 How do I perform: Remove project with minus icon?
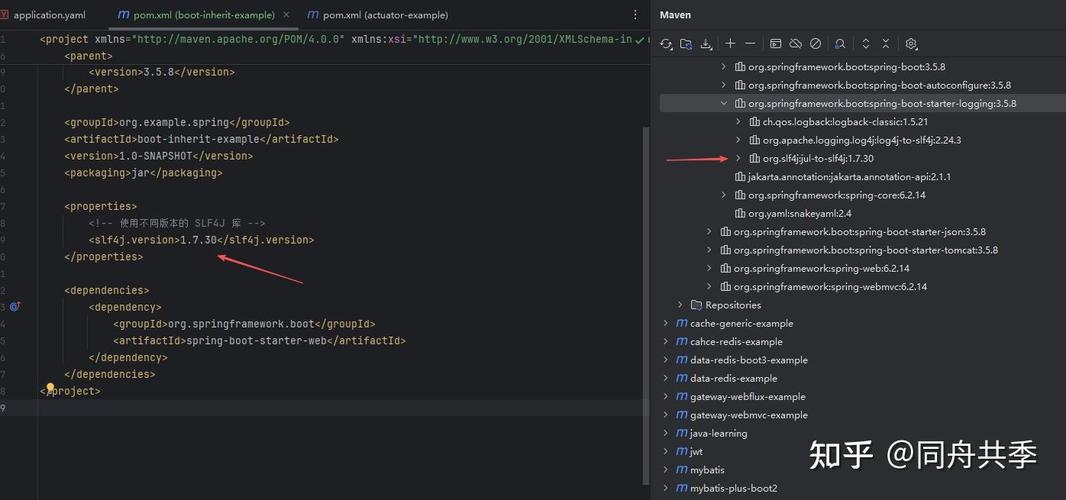750,44
